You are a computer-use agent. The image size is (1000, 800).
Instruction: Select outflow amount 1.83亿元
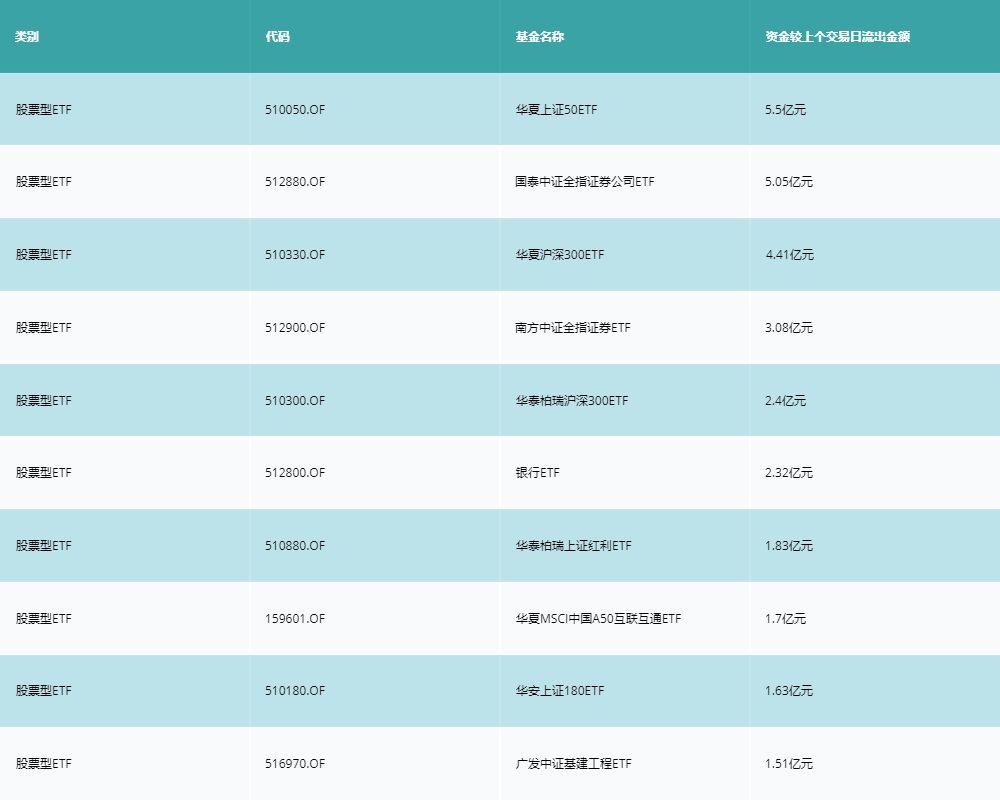[x=789, y=545]
